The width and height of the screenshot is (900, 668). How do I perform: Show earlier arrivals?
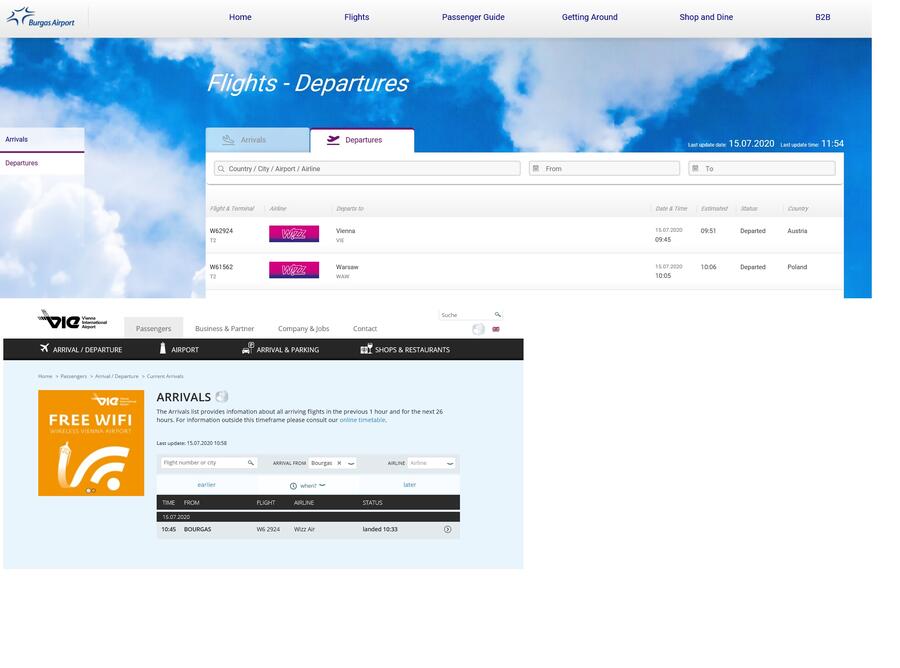tap(207, 485)
